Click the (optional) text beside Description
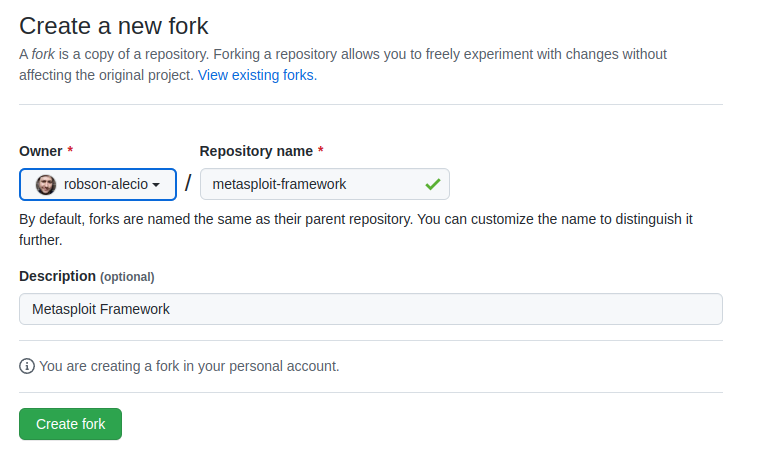The height and width of the screenshot is (456, 759). point(127,277)
